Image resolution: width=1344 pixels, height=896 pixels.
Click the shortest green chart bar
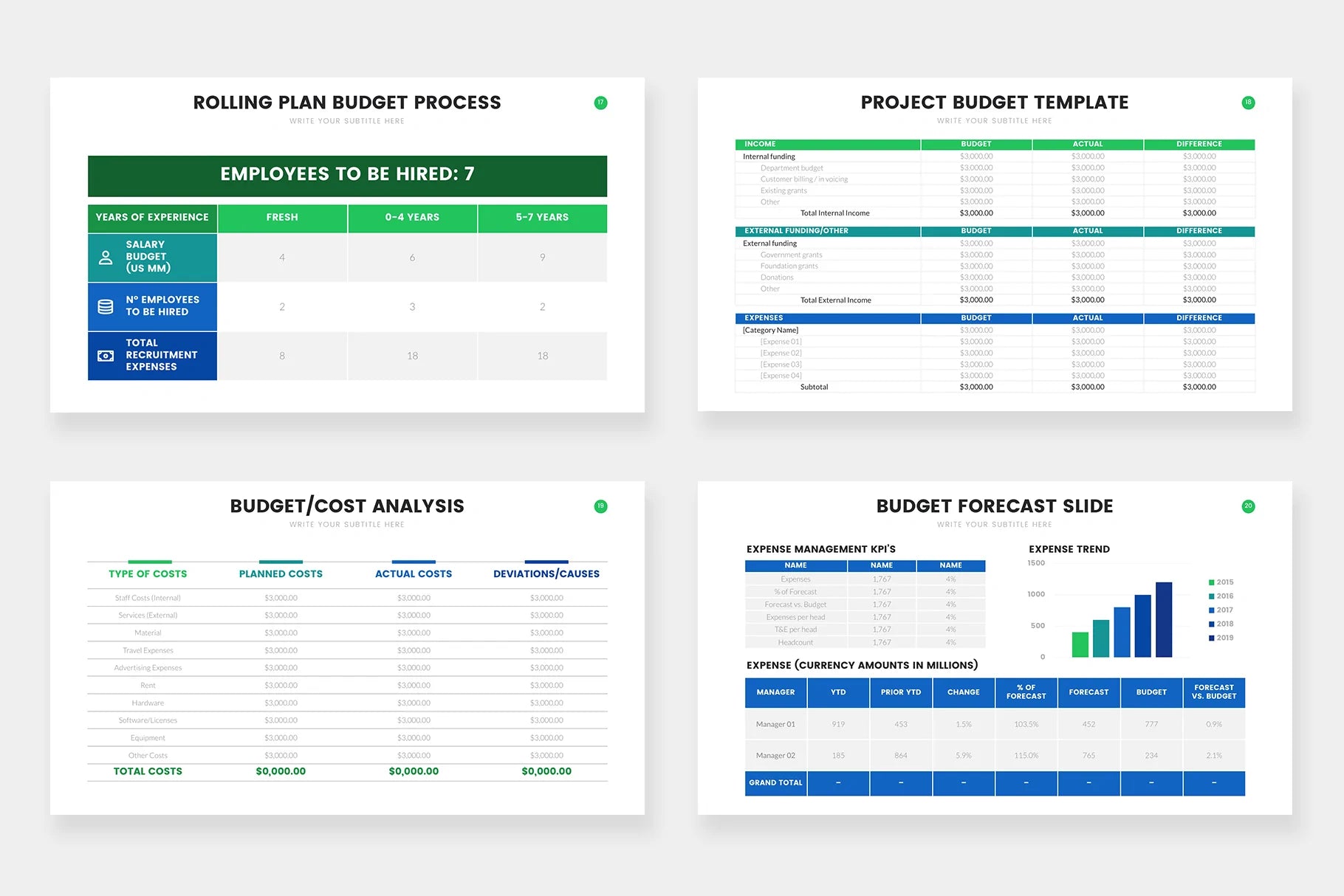coord(1080,644)
